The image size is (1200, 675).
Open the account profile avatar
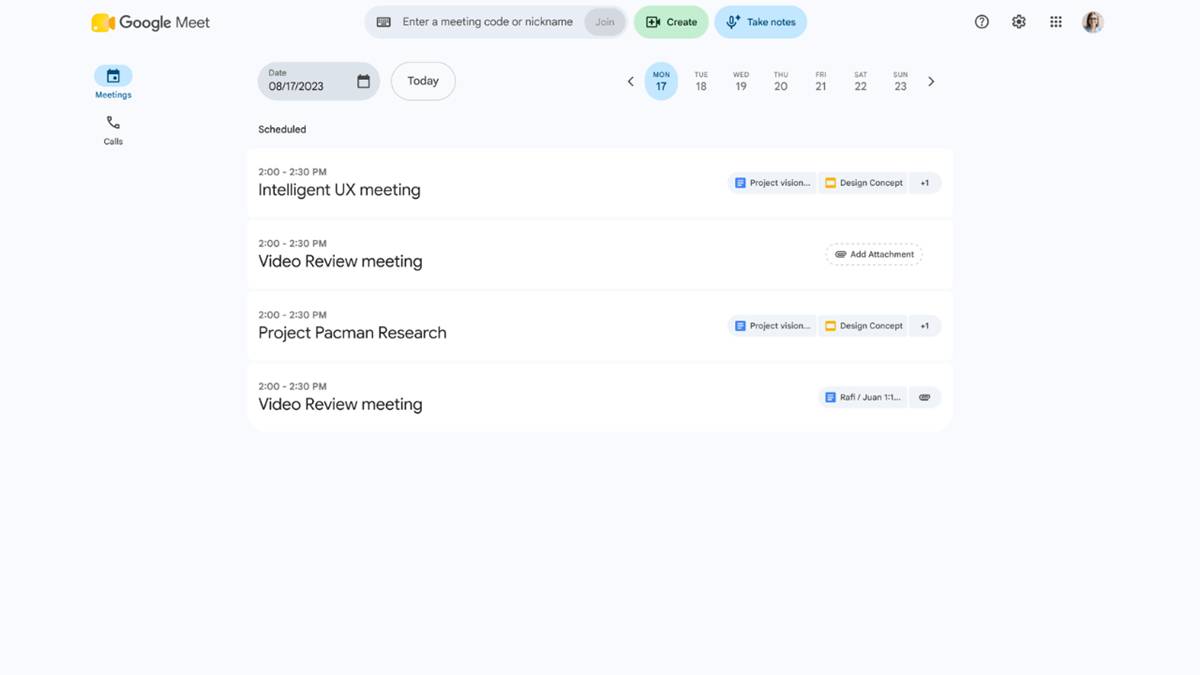(1093, 22)
